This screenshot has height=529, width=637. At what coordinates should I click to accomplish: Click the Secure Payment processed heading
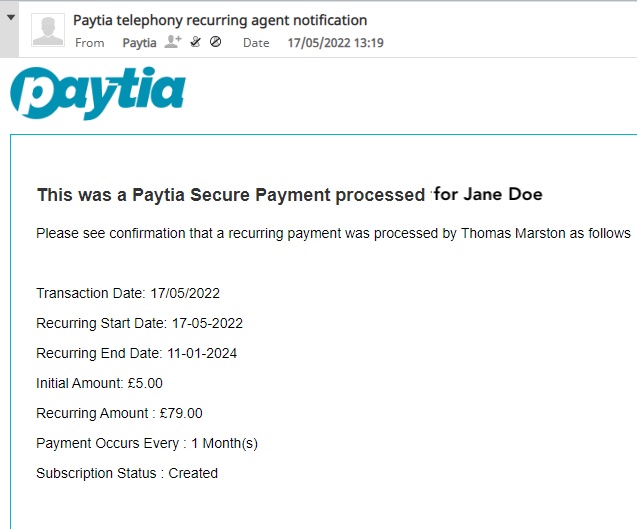pyautogui.click(x=290, y=195)
